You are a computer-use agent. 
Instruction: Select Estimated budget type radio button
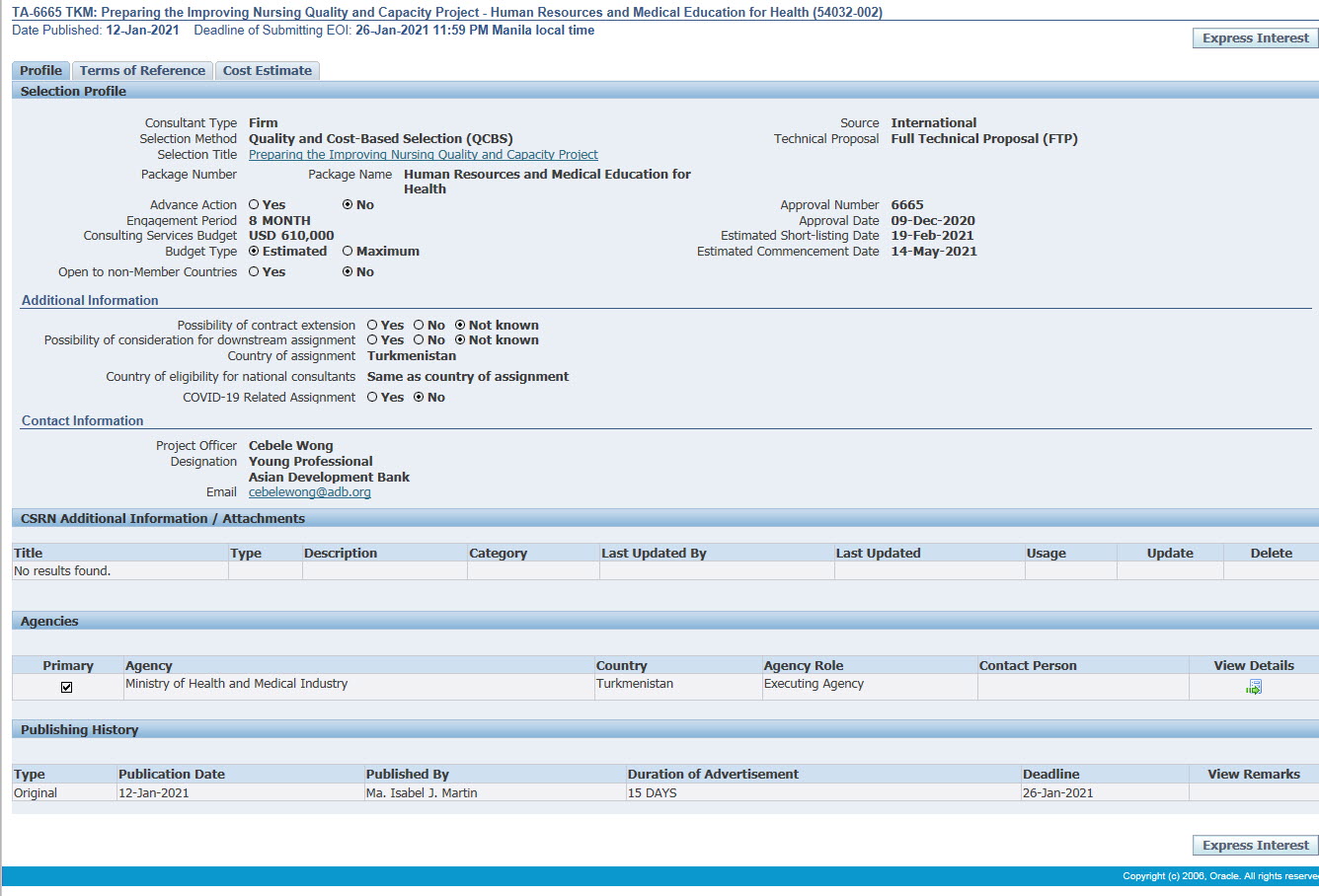point(254,252)
